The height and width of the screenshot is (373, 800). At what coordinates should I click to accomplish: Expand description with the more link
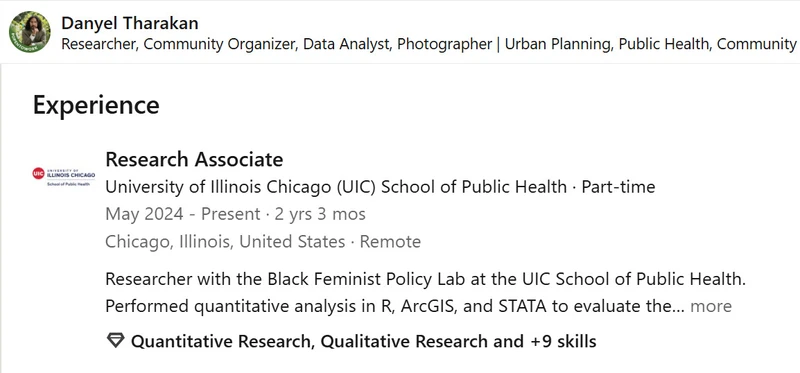(x=711, y=307)
